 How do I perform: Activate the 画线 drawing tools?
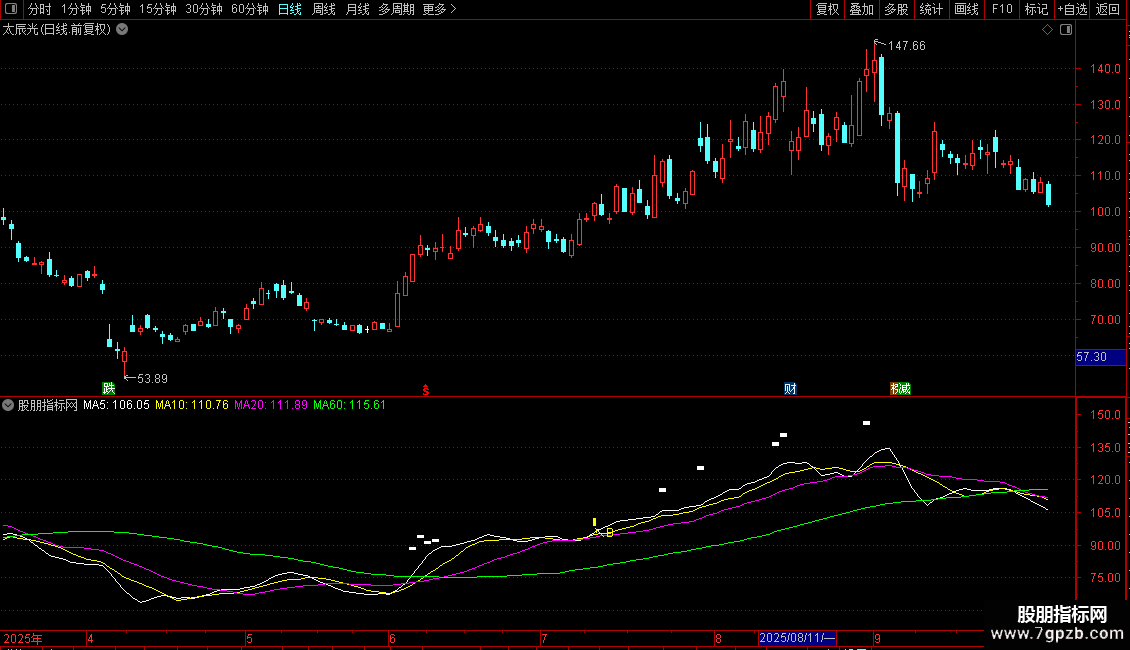click(x=966, y=9)
